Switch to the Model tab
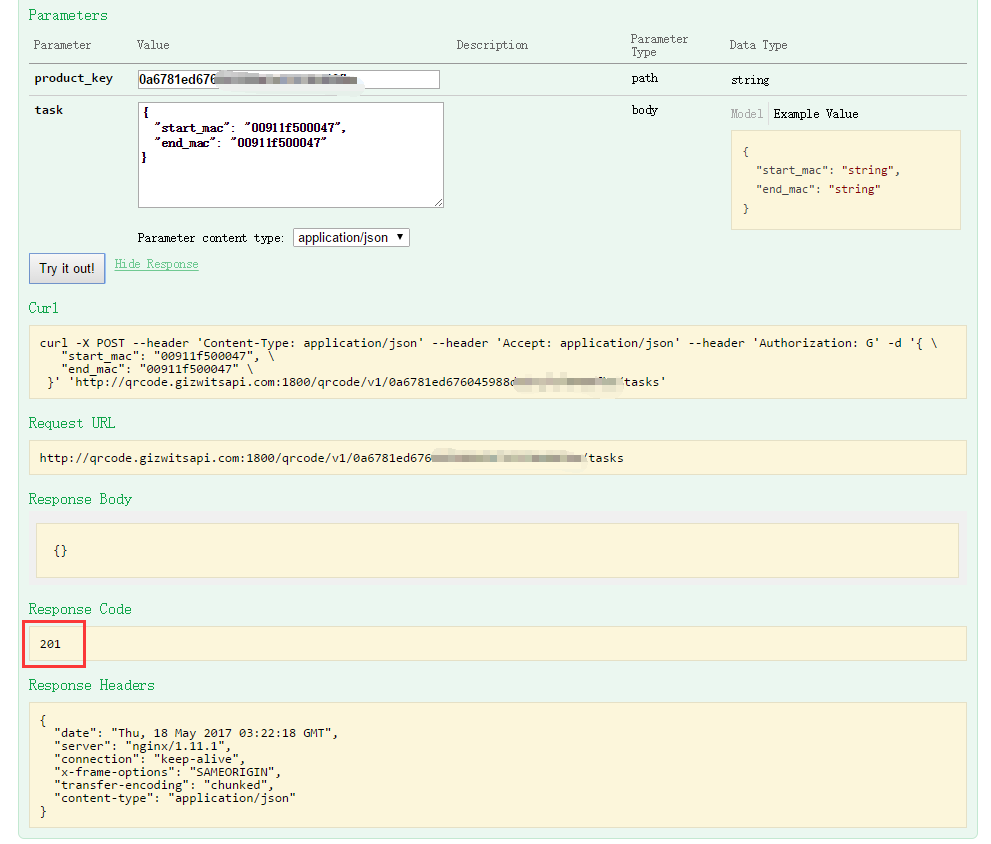Viewport: 991px width, 844px height. (746, 114)
